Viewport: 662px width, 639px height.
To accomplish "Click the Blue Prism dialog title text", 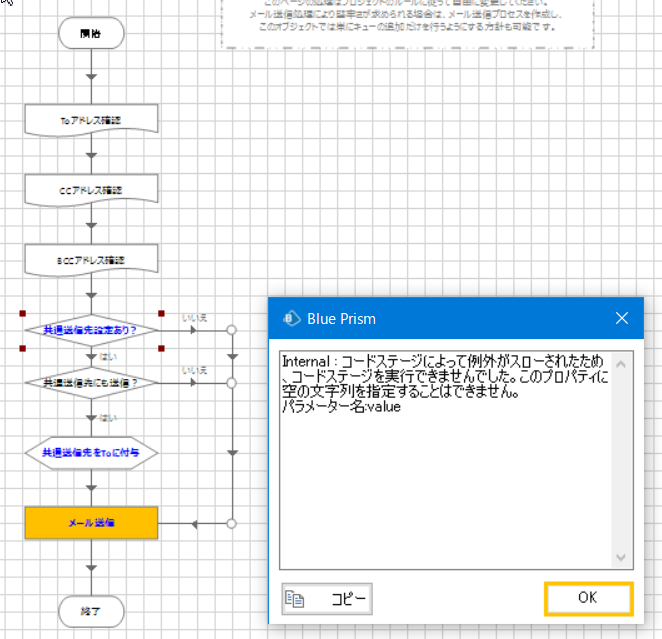I will (x=341, y=319).
